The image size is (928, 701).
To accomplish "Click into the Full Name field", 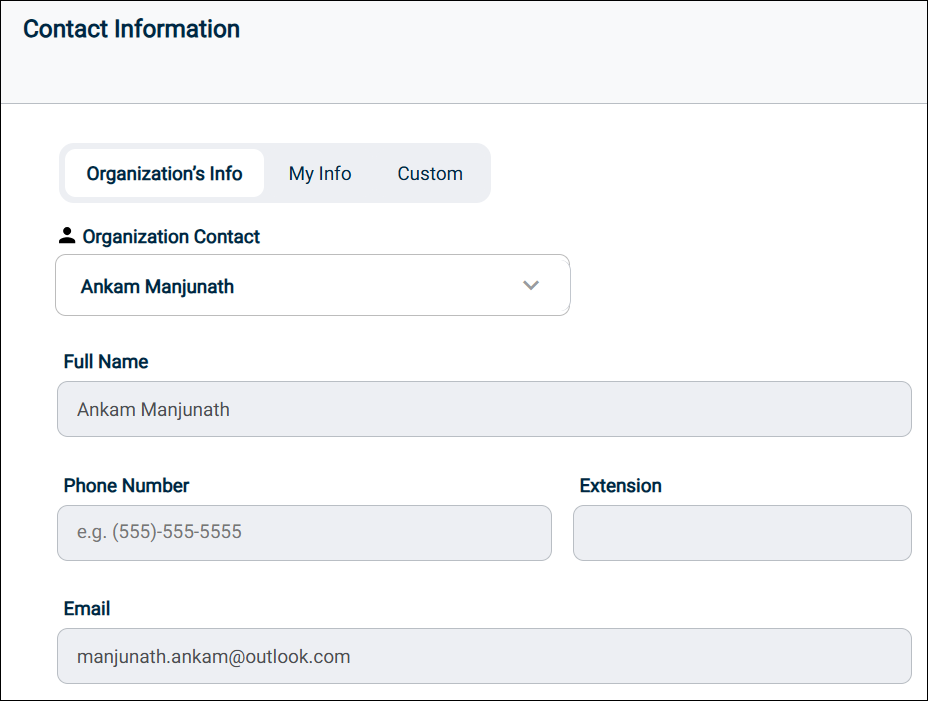I will (484, 409).
